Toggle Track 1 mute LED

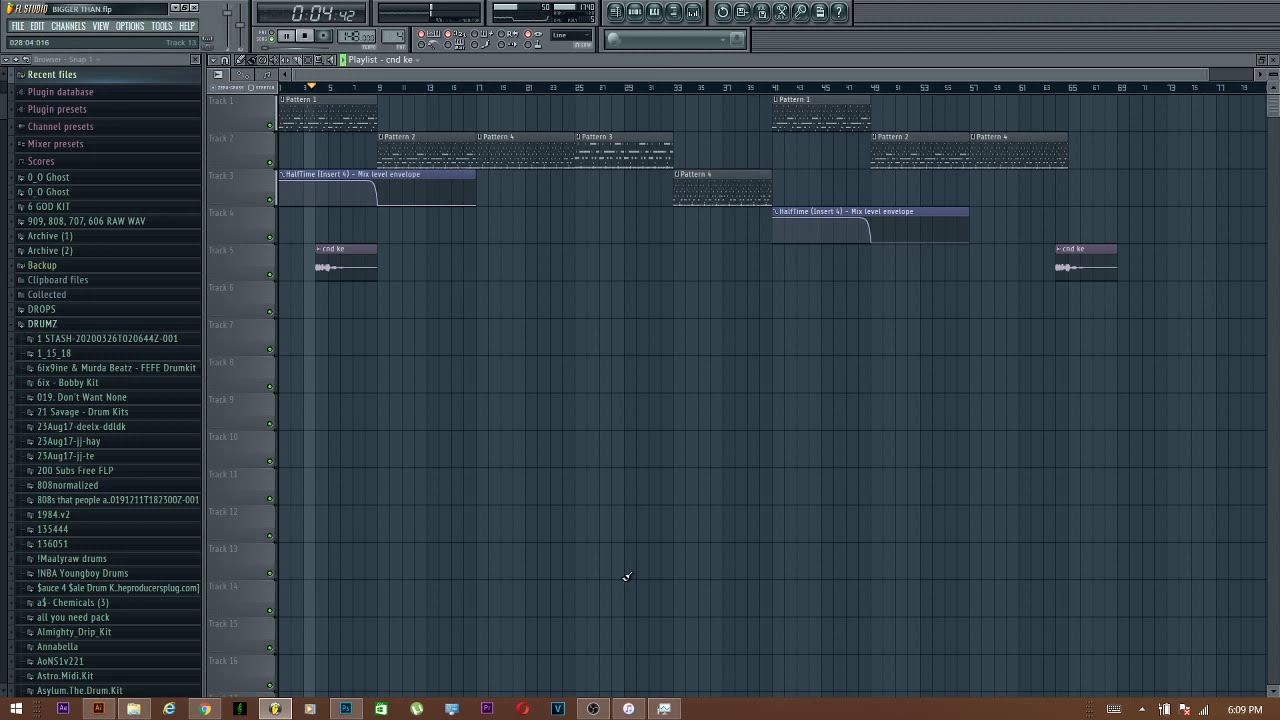pos(270,125)
